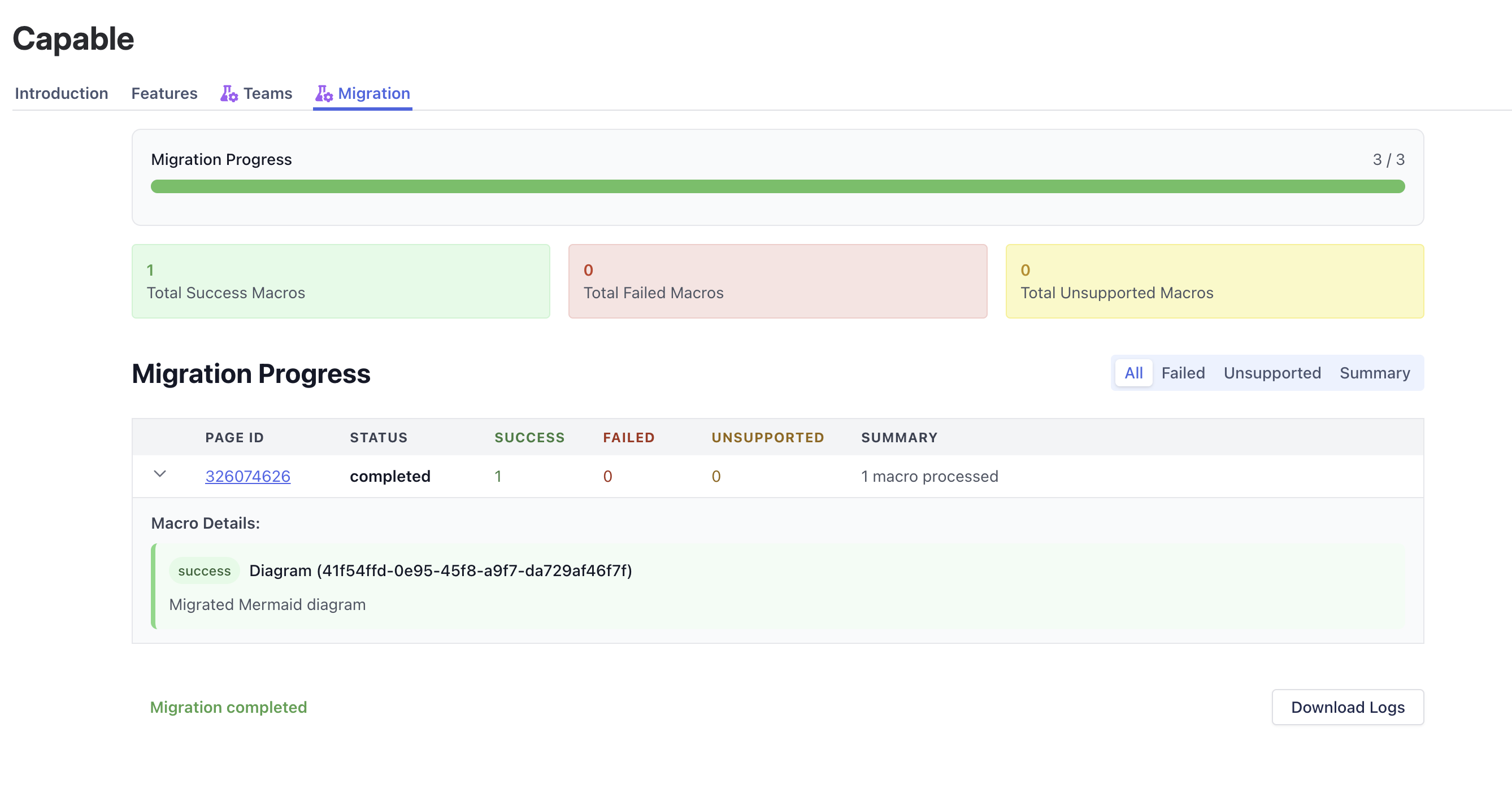Screen dimensions: 1512x793
Task: Click the flask icon beside Migration tab
Action: coord(324,93)
